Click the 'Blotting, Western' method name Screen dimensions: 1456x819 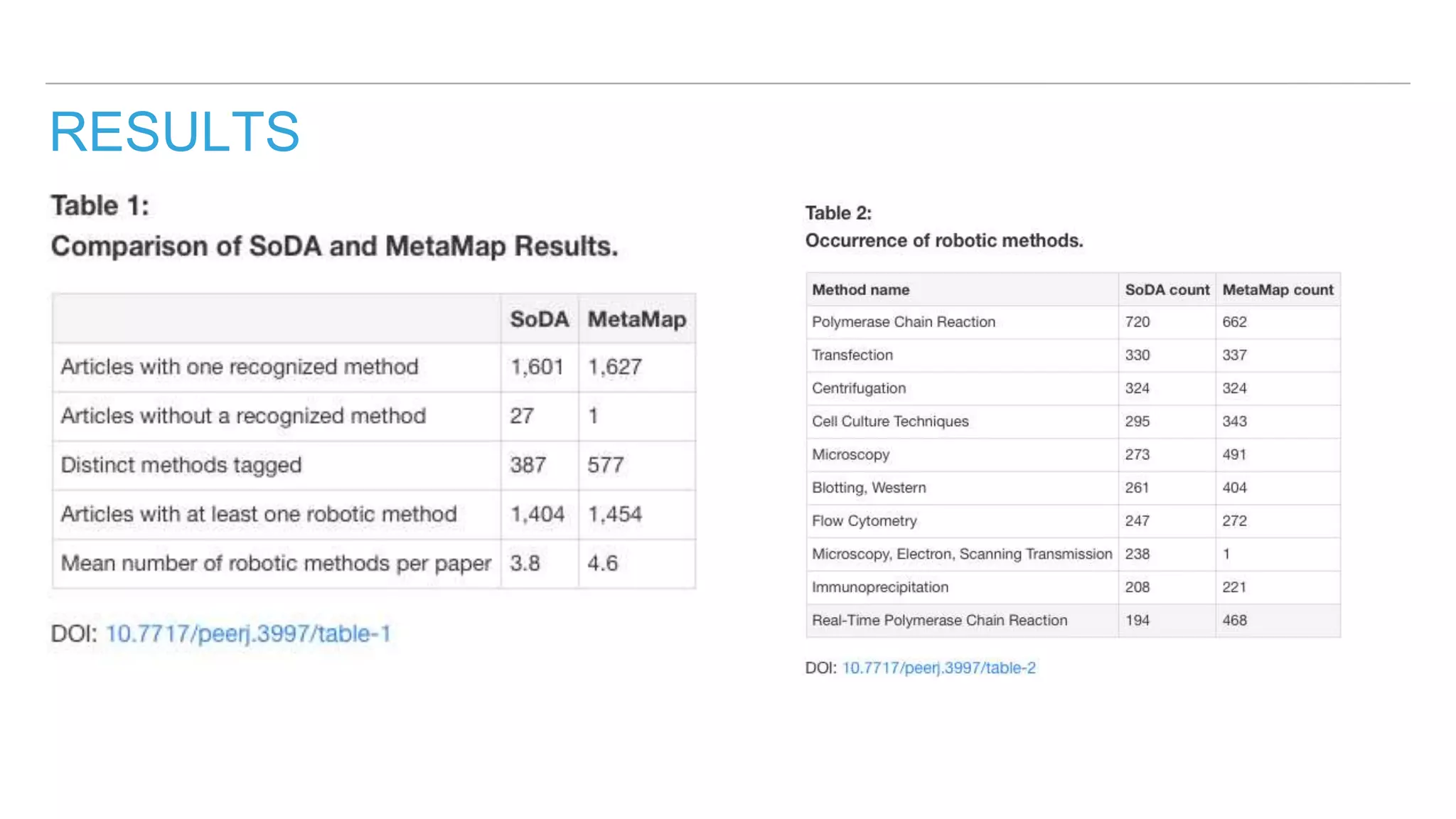pos(869,488)
